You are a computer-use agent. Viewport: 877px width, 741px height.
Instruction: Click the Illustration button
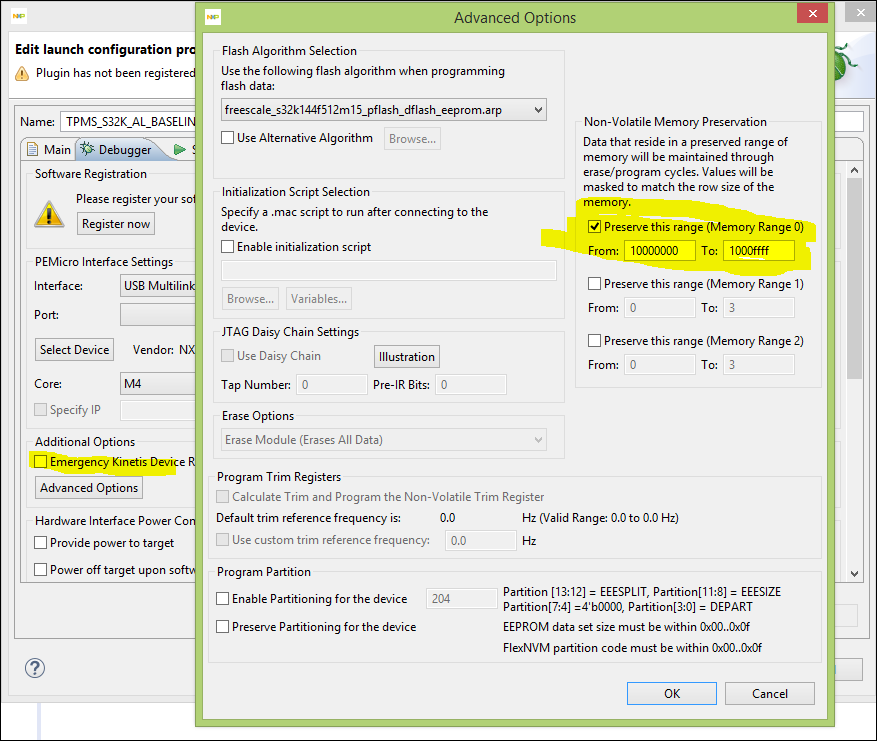407,356
